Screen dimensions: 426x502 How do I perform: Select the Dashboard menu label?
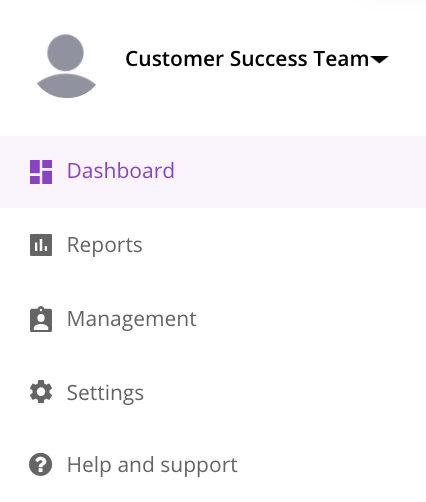121,171
